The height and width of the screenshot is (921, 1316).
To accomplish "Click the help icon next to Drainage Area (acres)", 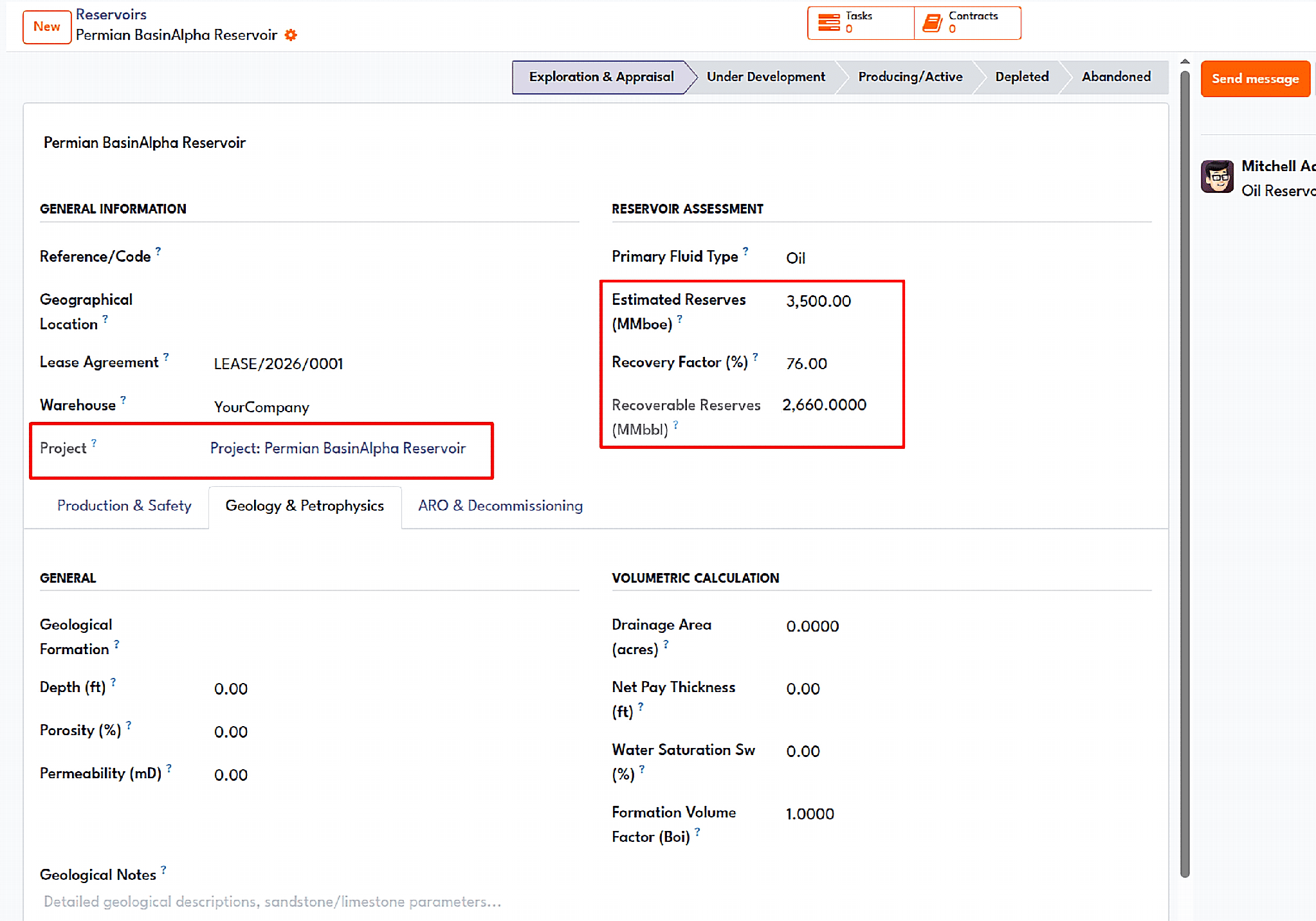I will 666,644.
